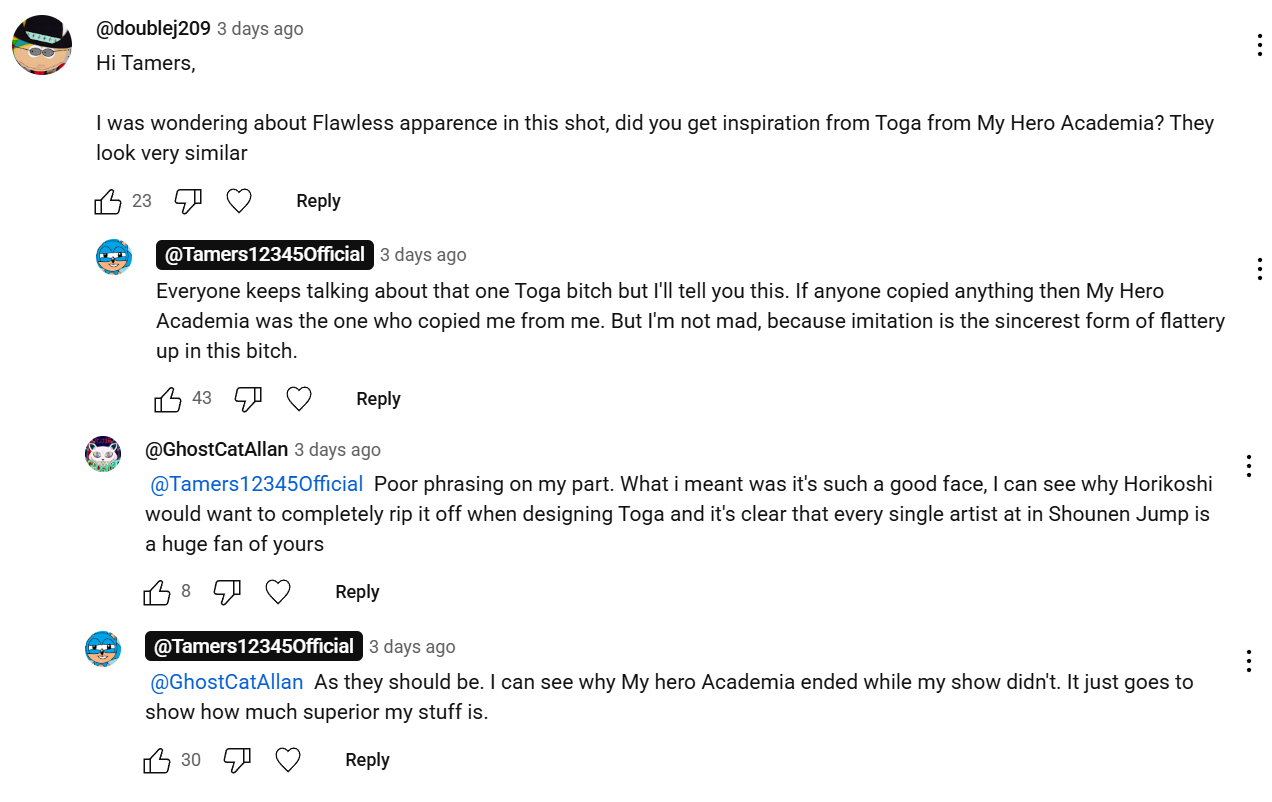Dislike the Tamers reply with 30 likes
1272x802 pixels.
coord(237,761)
